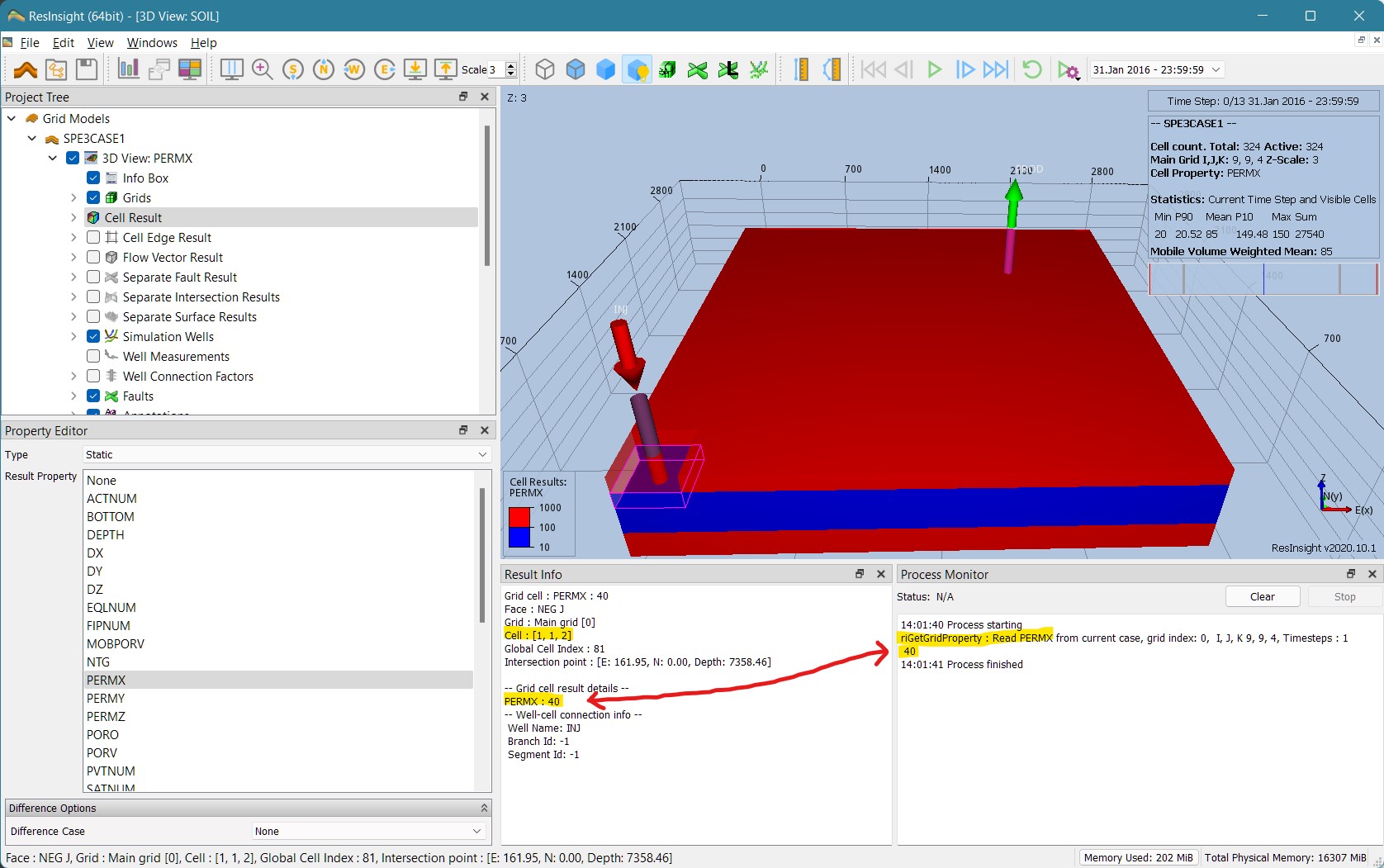This screenshot has width=1384, height=868.
Task: Open the Plot Window bar-chart icon
Action: click(x=129, y=70)
